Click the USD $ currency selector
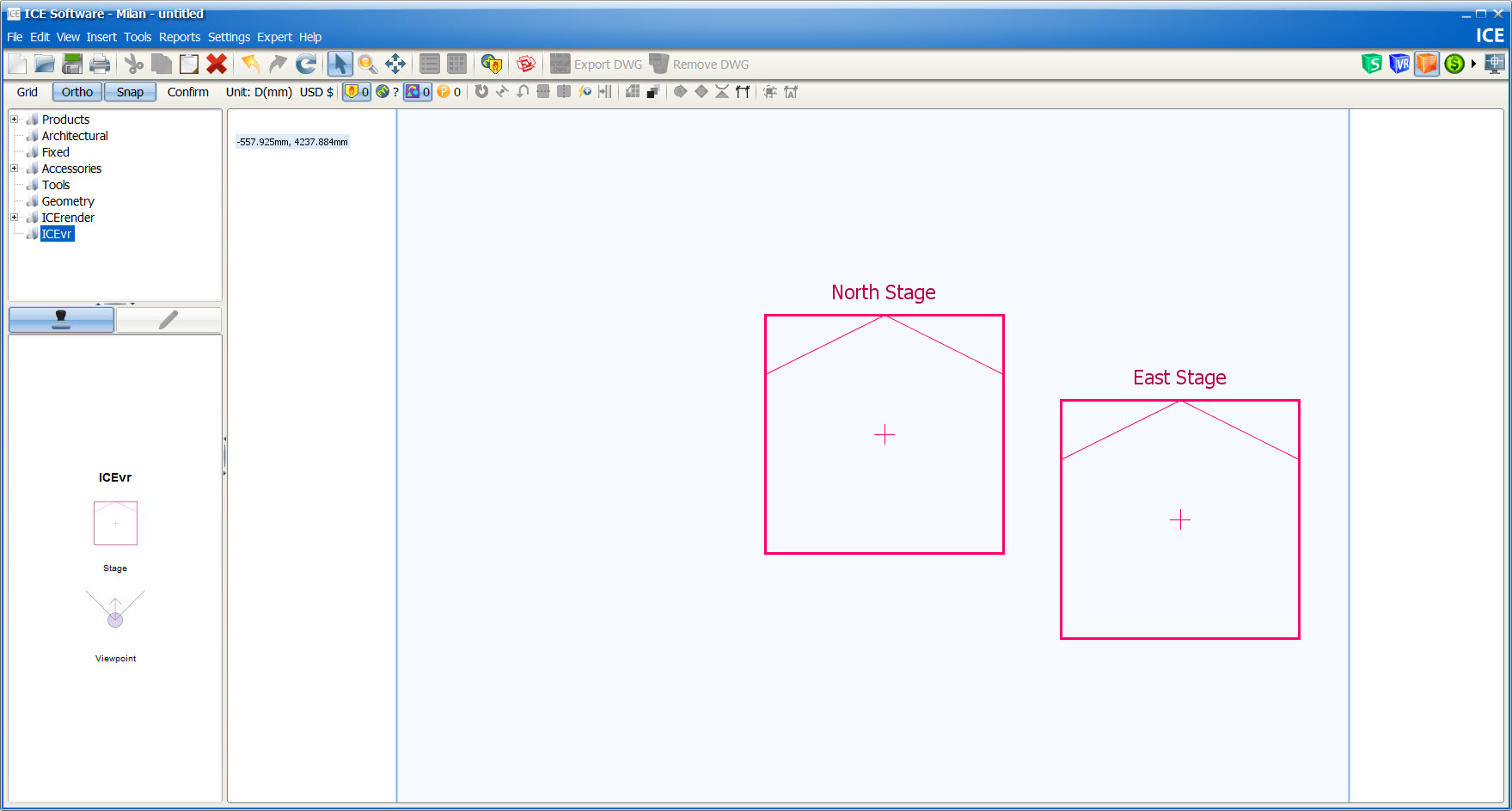This screenshot has width=1512, height=811. point(316,92)
